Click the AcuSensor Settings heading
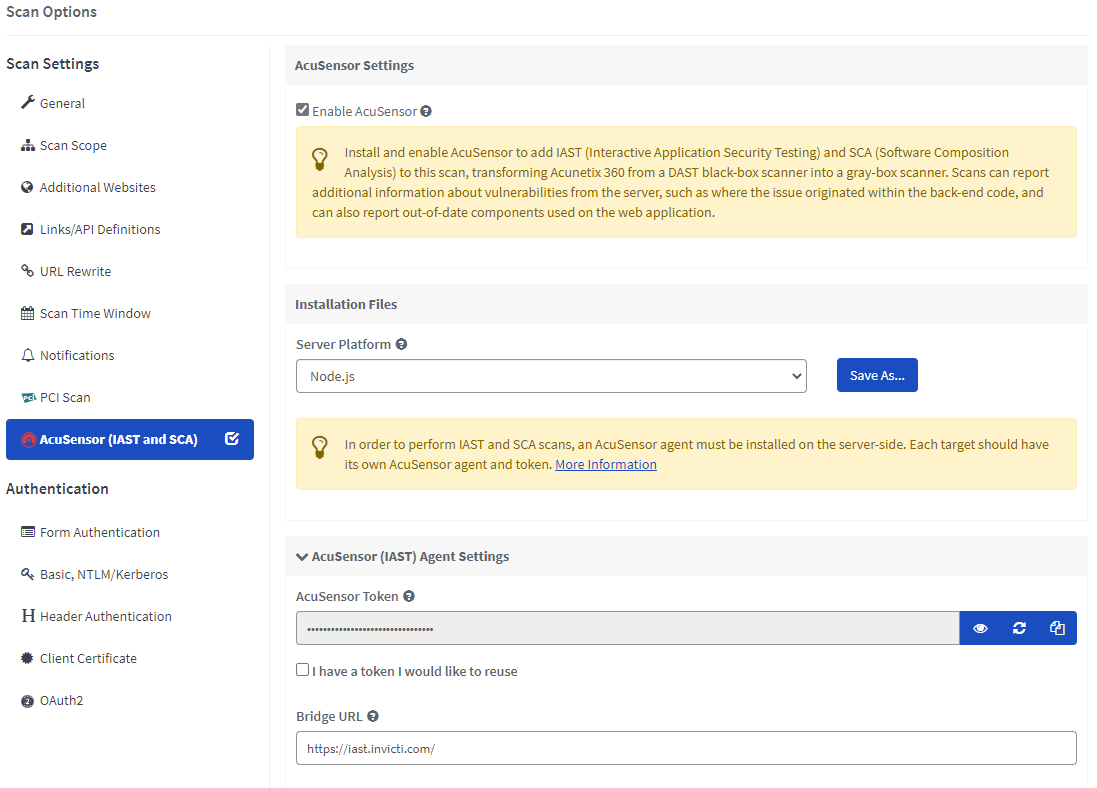 point(354,65)
